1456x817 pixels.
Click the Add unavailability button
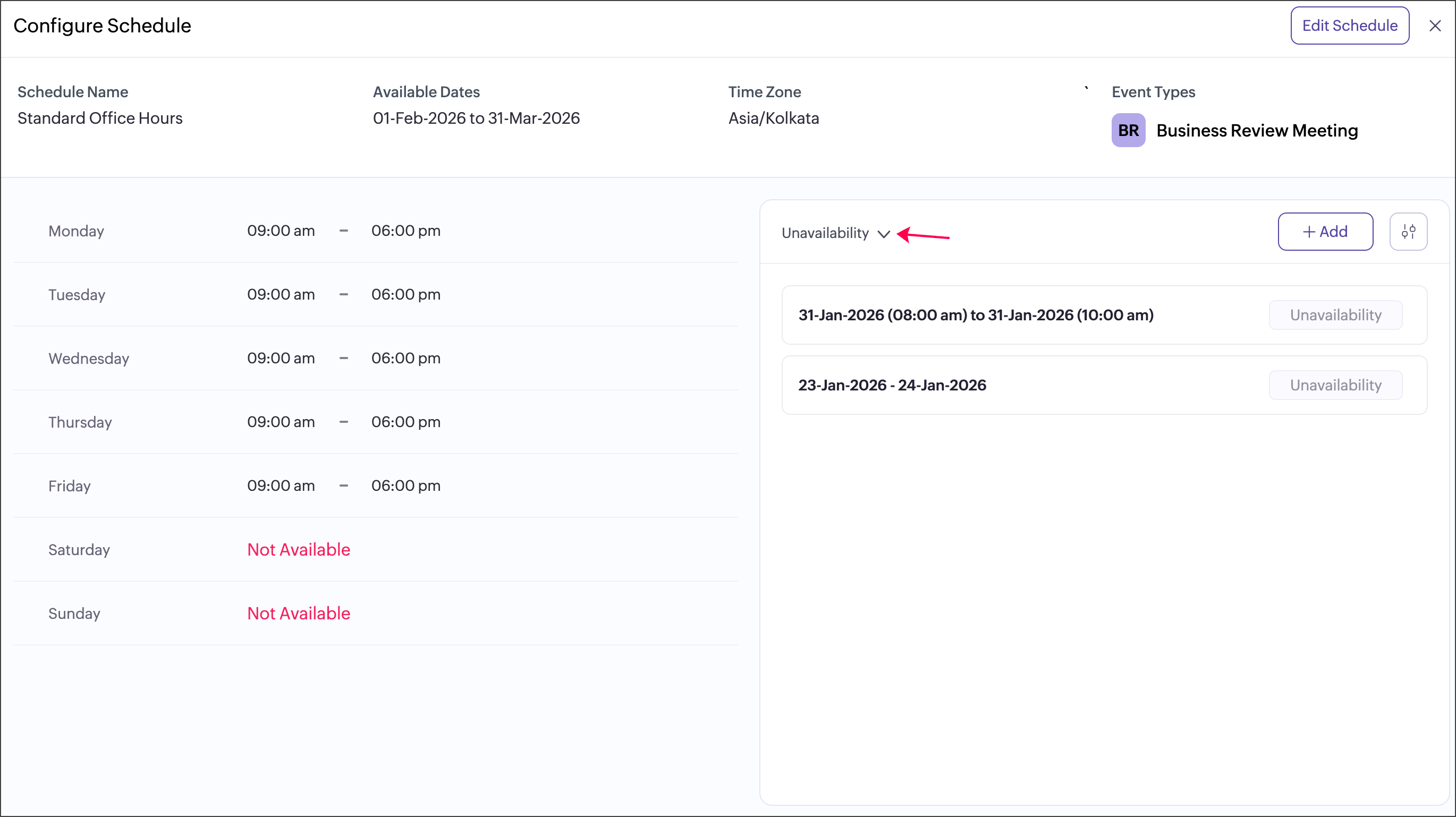1325,232
